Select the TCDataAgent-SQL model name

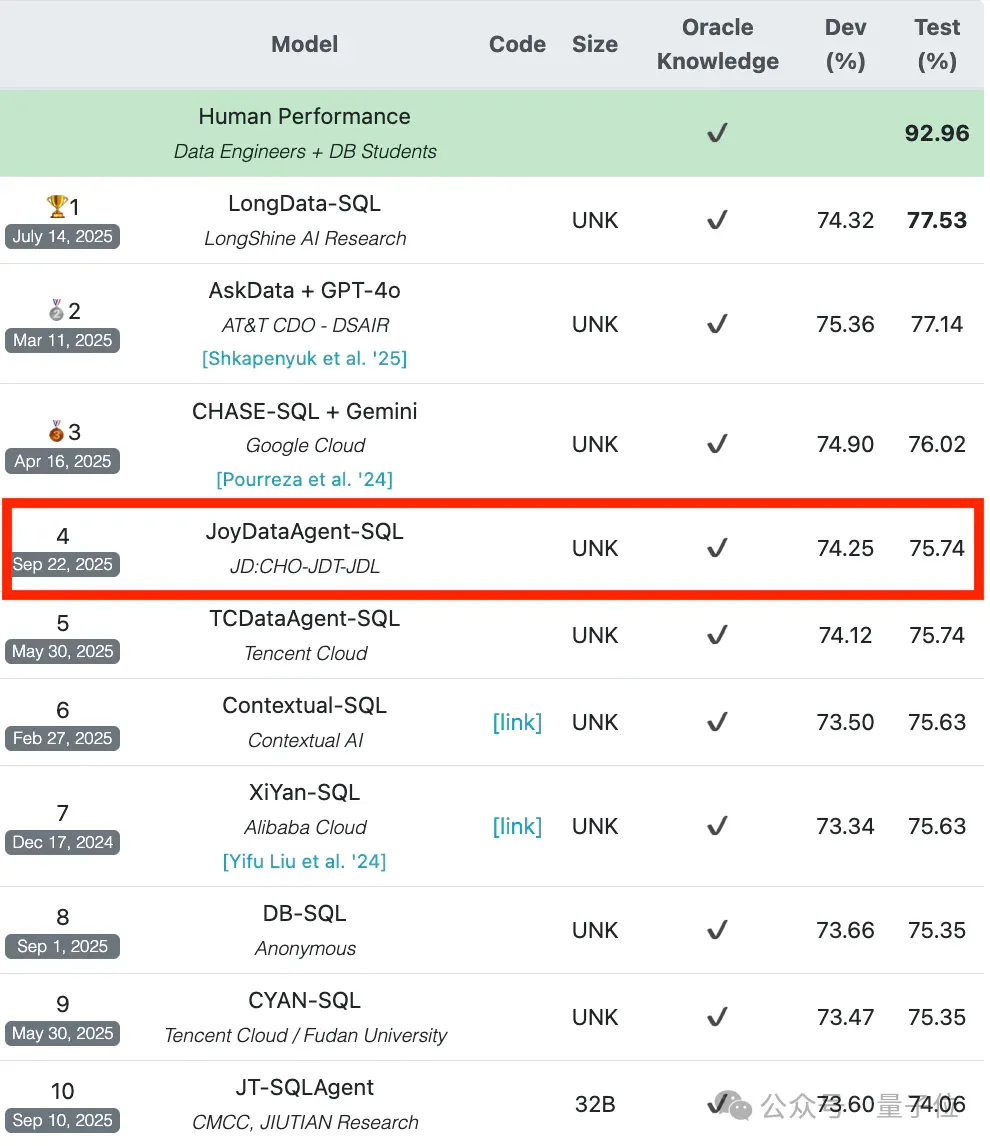pos(305,618)
